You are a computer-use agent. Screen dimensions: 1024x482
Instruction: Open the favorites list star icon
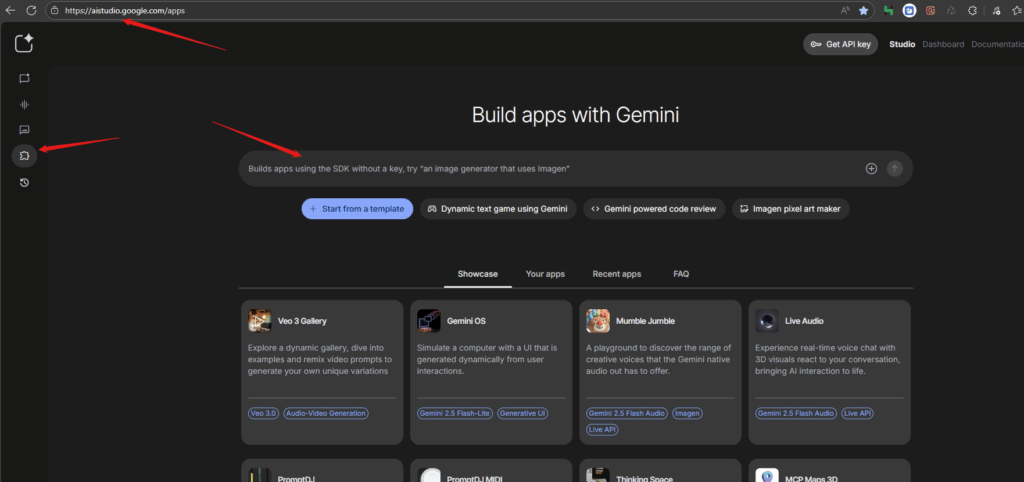pos(1017,10)
